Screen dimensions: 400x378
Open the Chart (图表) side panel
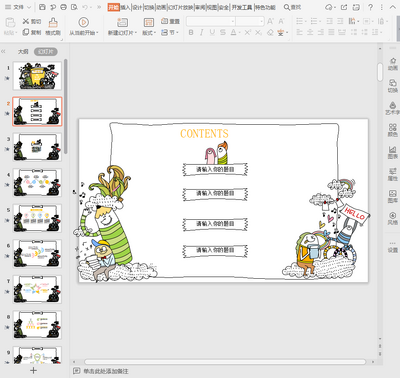pyautogui.click(x=393, y=152)
